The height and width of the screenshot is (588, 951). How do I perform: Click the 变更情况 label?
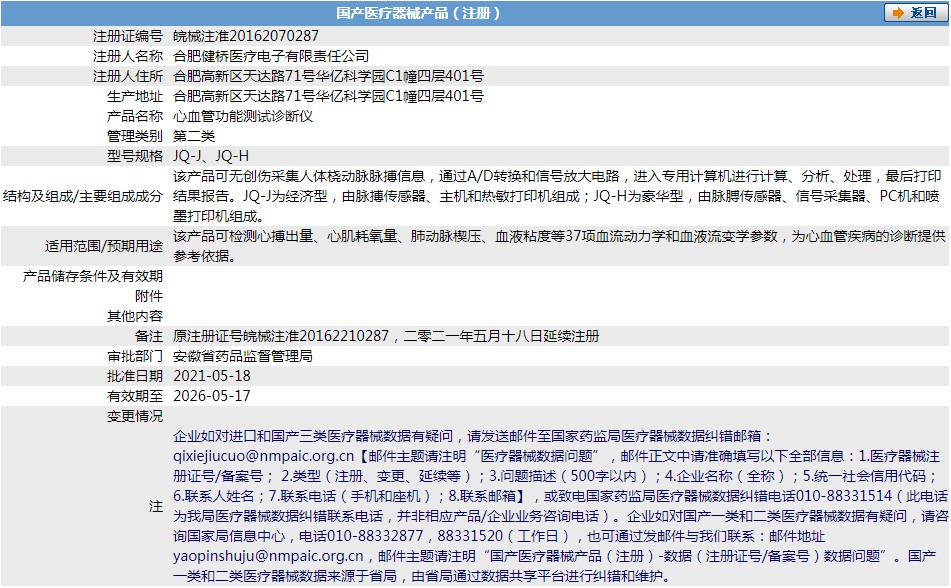[x=135, y=416]
